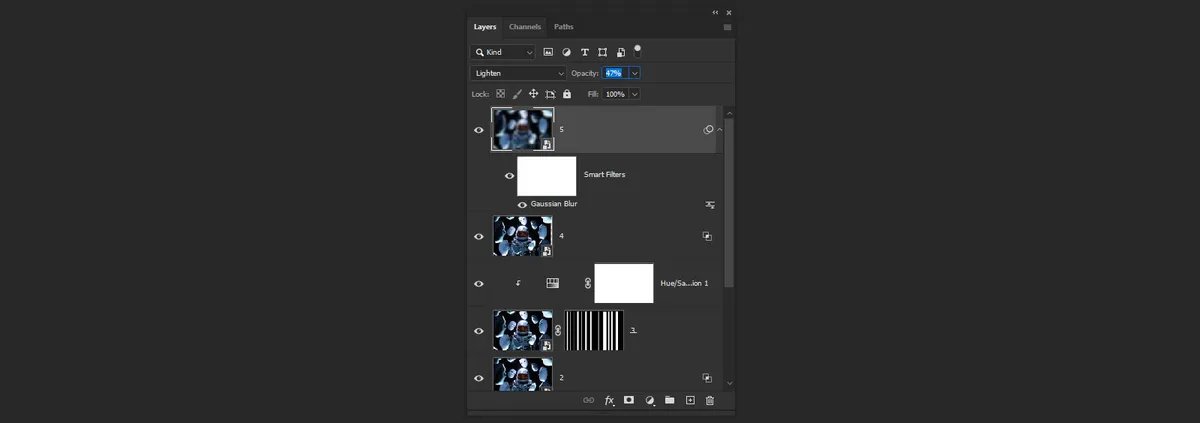Click mask link icon on layer 3

pos(559,330)
